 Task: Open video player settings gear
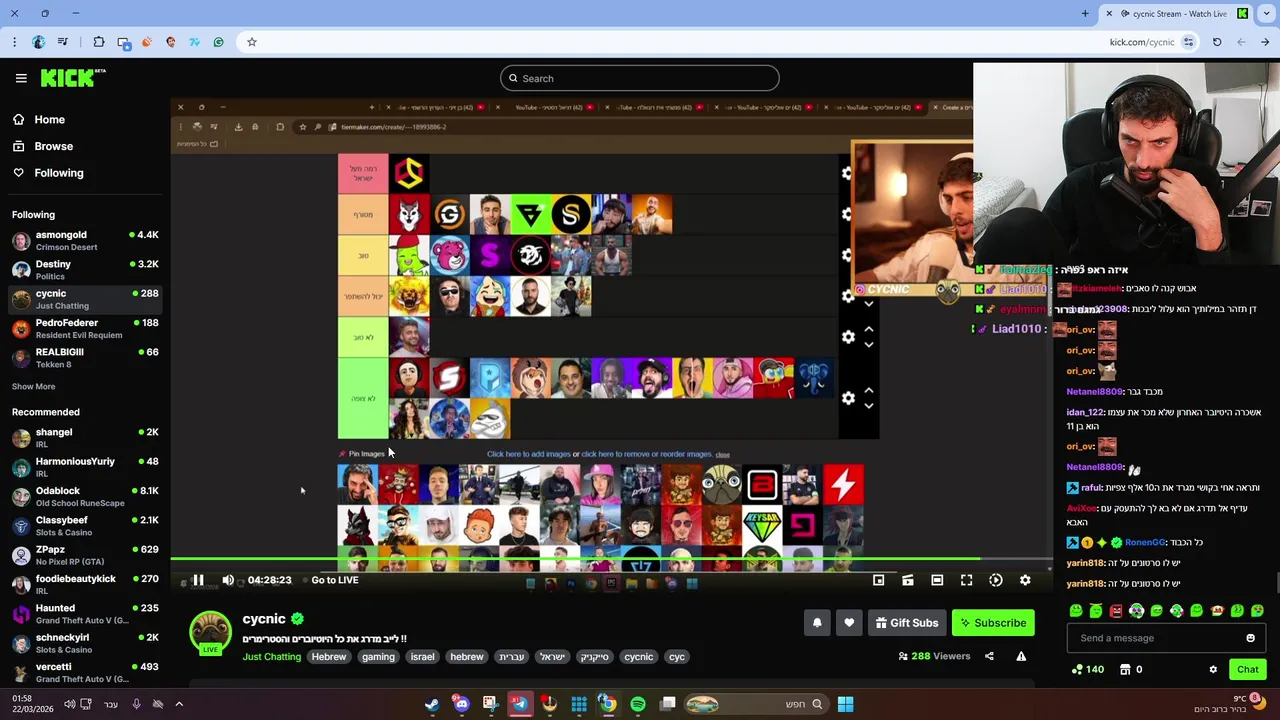[x=1025, y=580]
